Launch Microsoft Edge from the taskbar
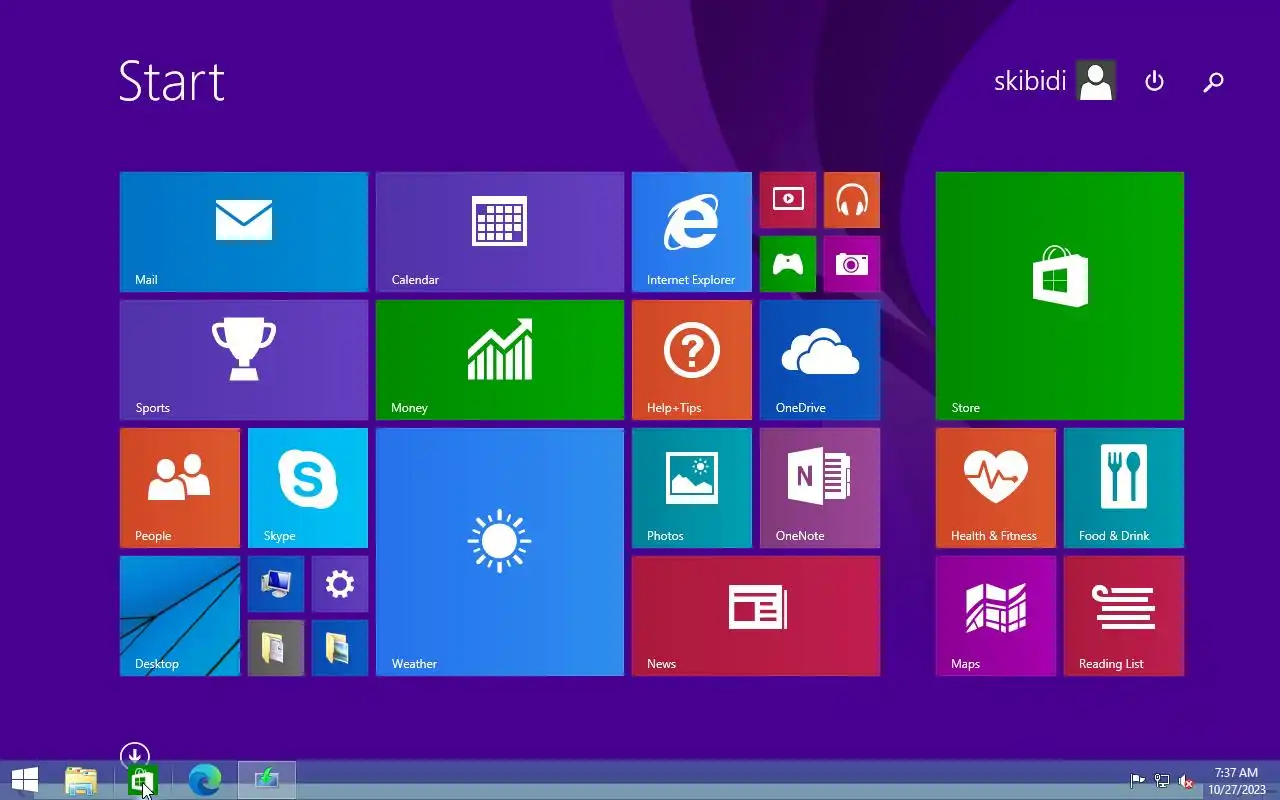The image size is (1280, 800). (205, 780)
